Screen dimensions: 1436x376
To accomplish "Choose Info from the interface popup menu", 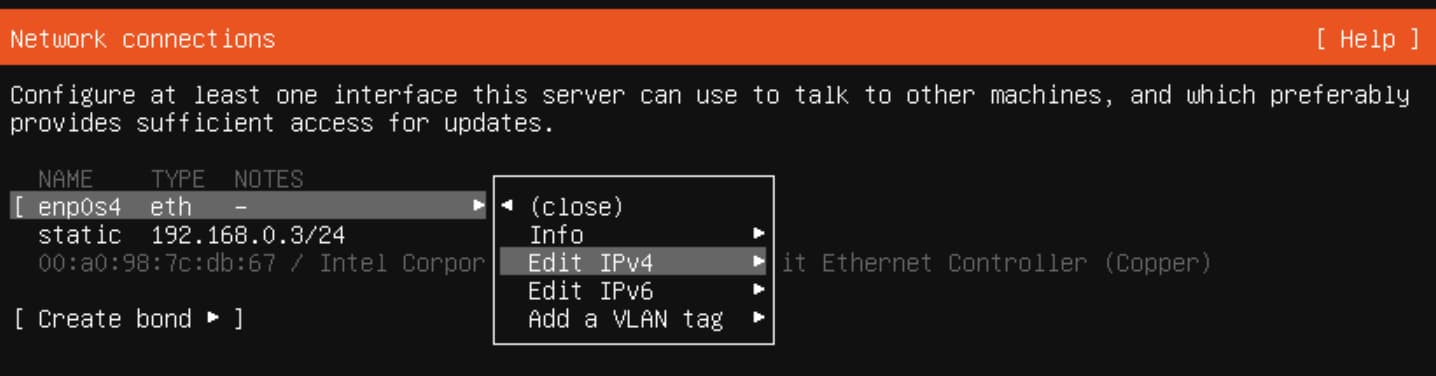I will click(632, 235).
